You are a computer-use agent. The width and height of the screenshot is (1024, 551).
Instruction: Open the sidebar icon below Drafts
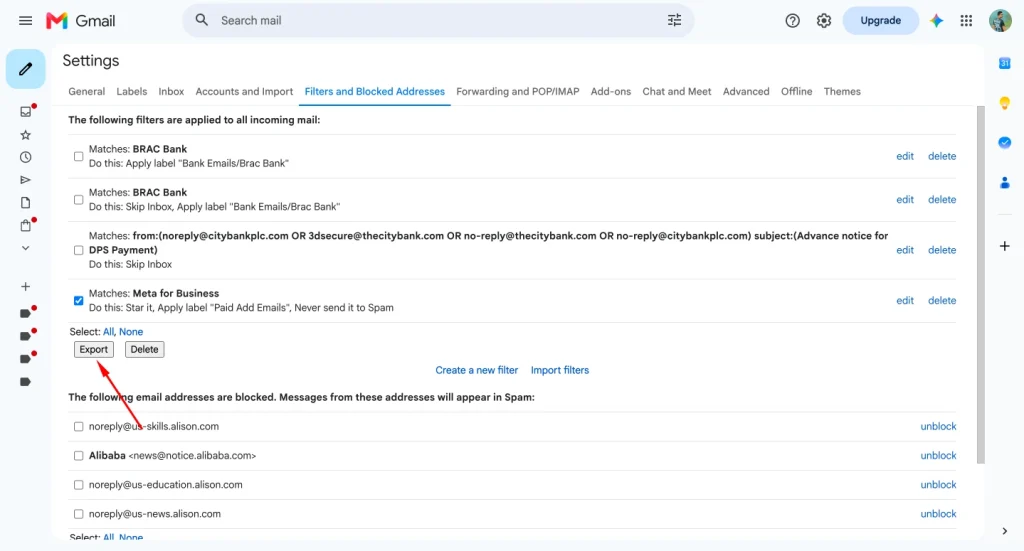25,225
